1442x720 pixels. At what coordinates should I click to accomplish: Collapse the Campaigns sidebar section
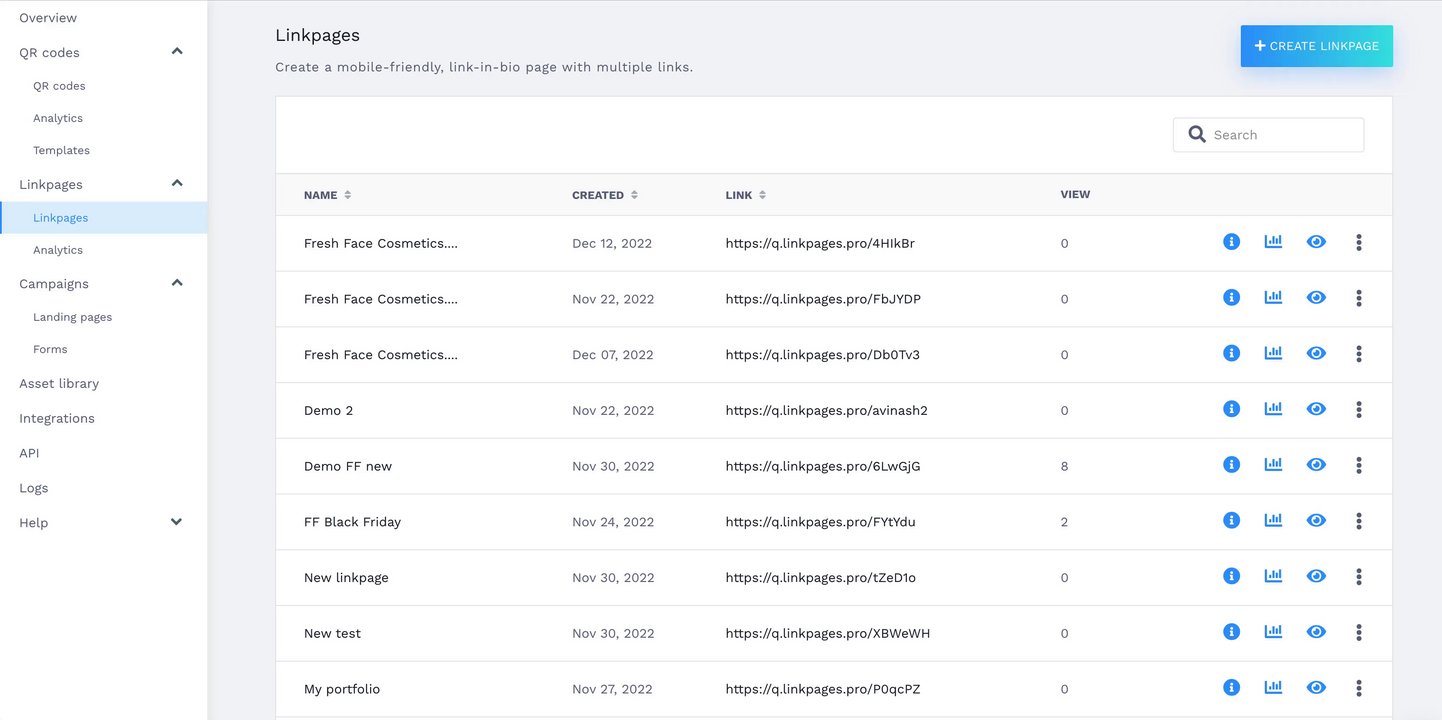[177, 283]
